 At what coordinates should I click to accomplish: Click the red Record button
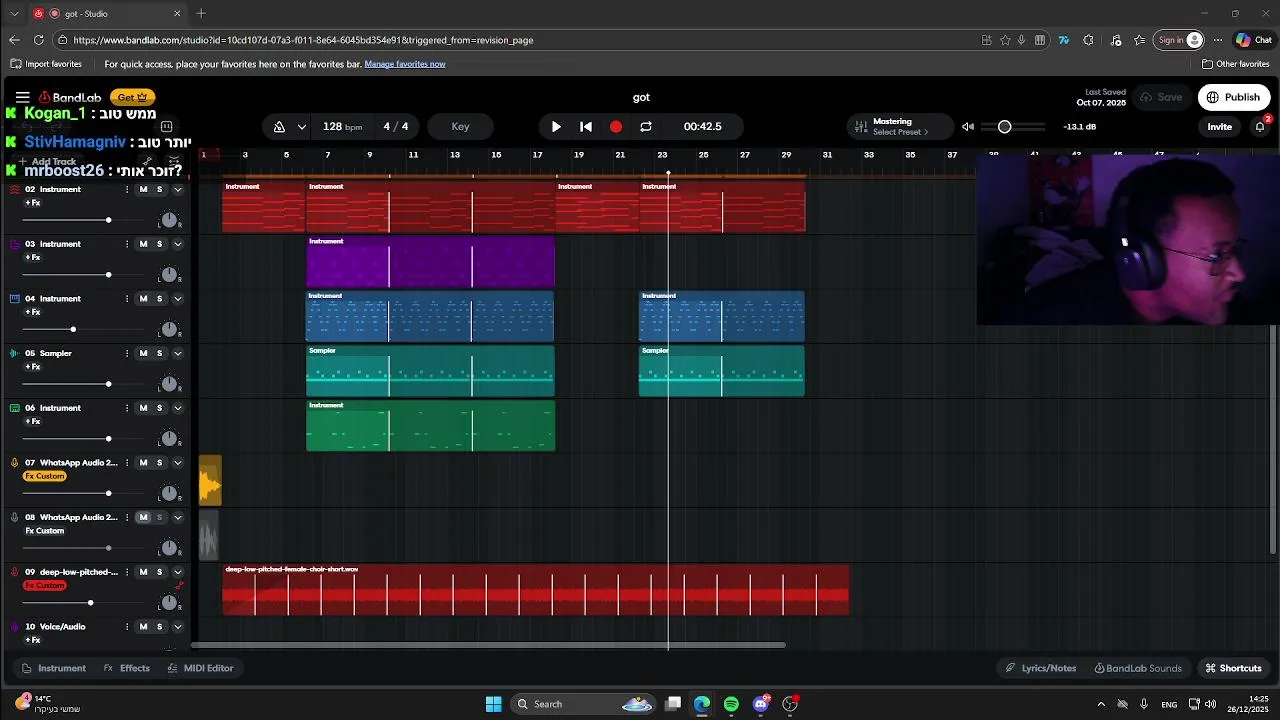click(616, 127)
